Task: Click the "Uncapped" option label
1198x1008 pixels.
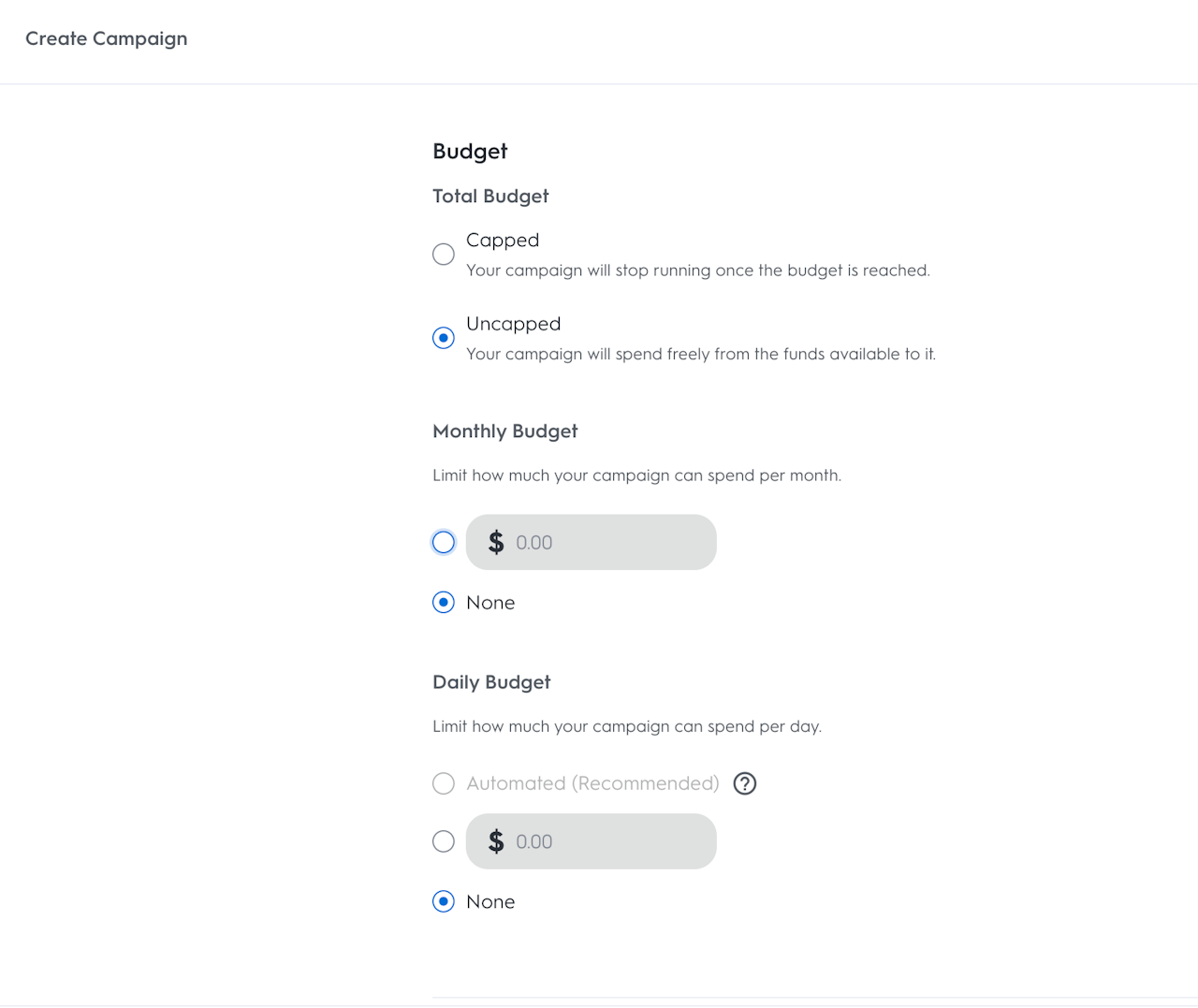Action: (x=513, y=324)
